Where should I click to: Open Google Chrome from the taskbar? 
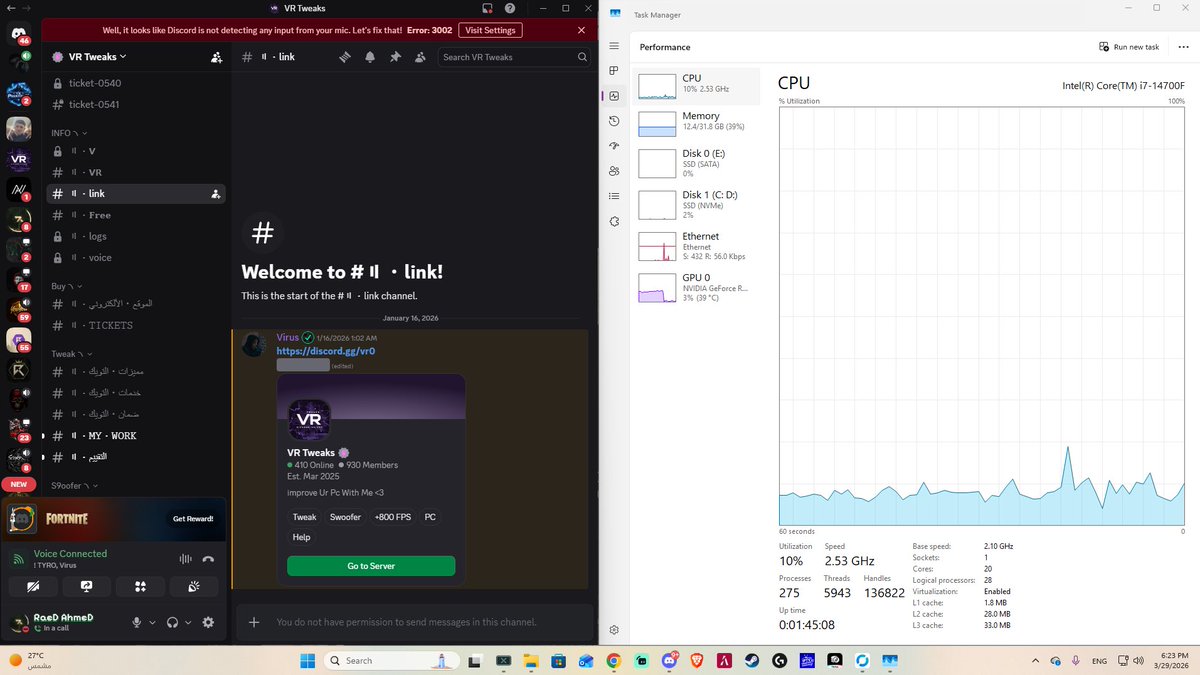pos(613,660)
